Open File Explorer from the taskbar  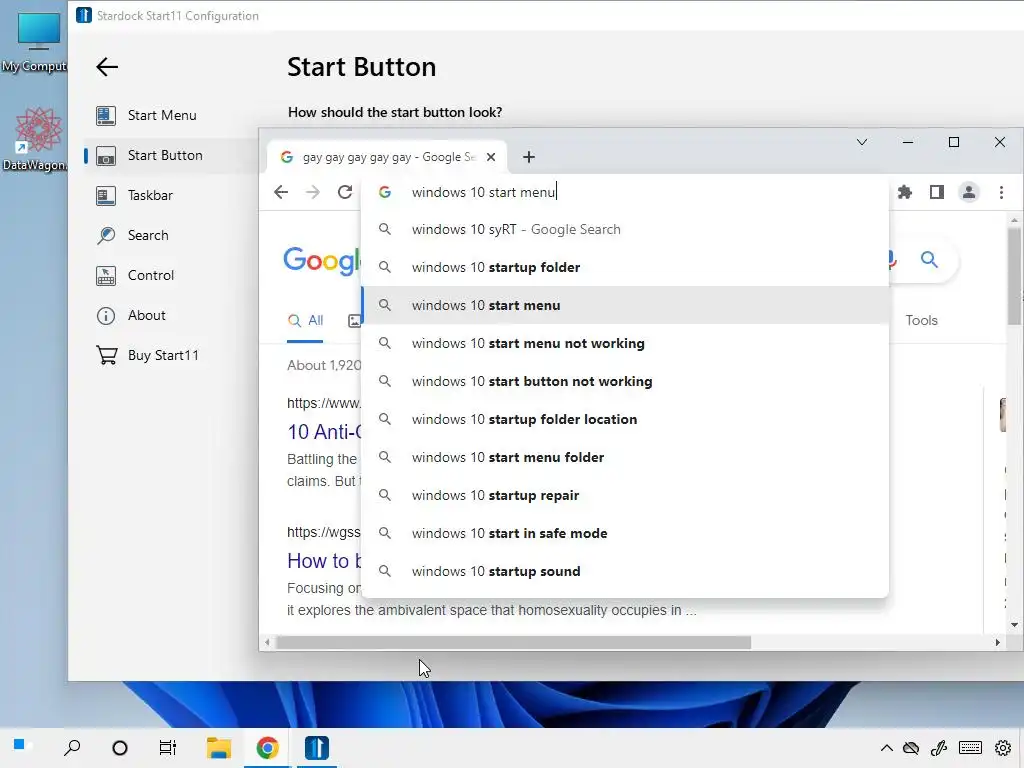tap(219, 748)
